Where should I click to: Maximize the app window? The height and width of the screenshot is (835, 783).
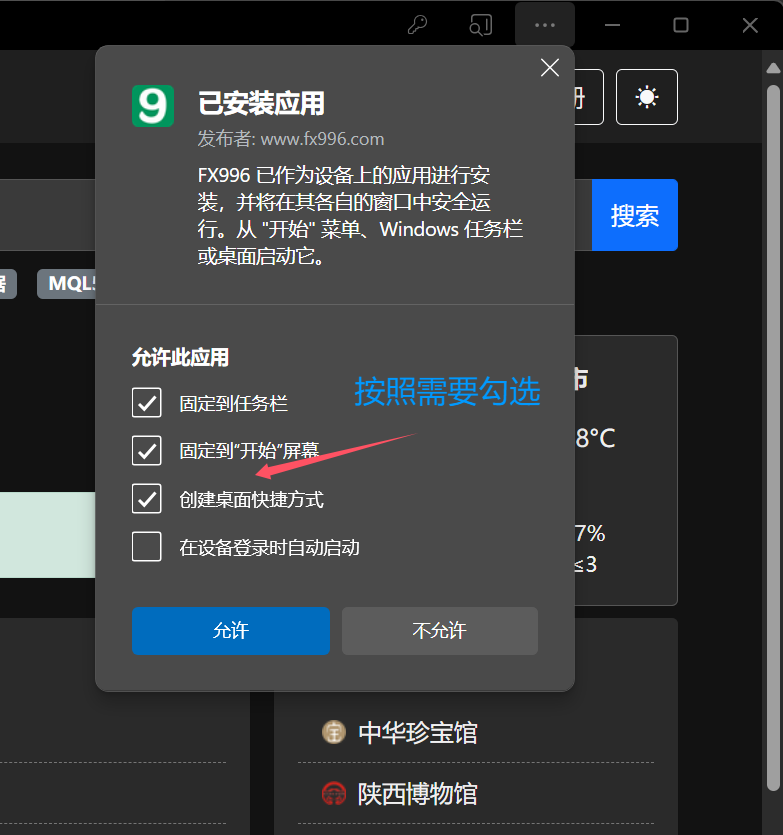click(x=681, y=25)
